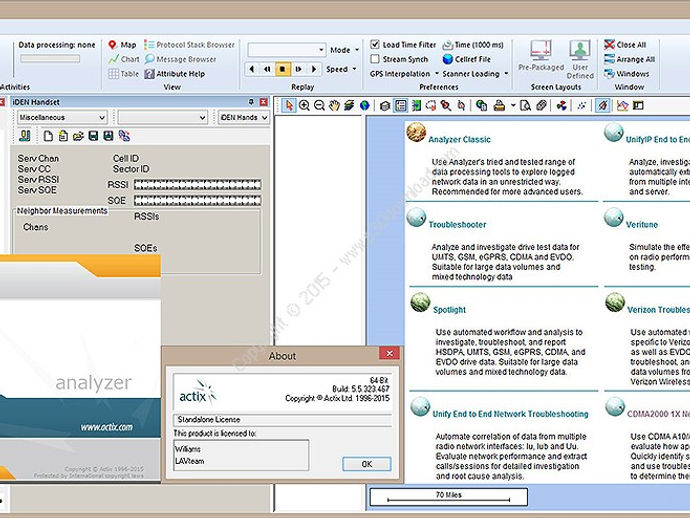Screen dimensions: 690x518
Task: Open the Speed dropdown in Replay
Action: tap(341, 69)
